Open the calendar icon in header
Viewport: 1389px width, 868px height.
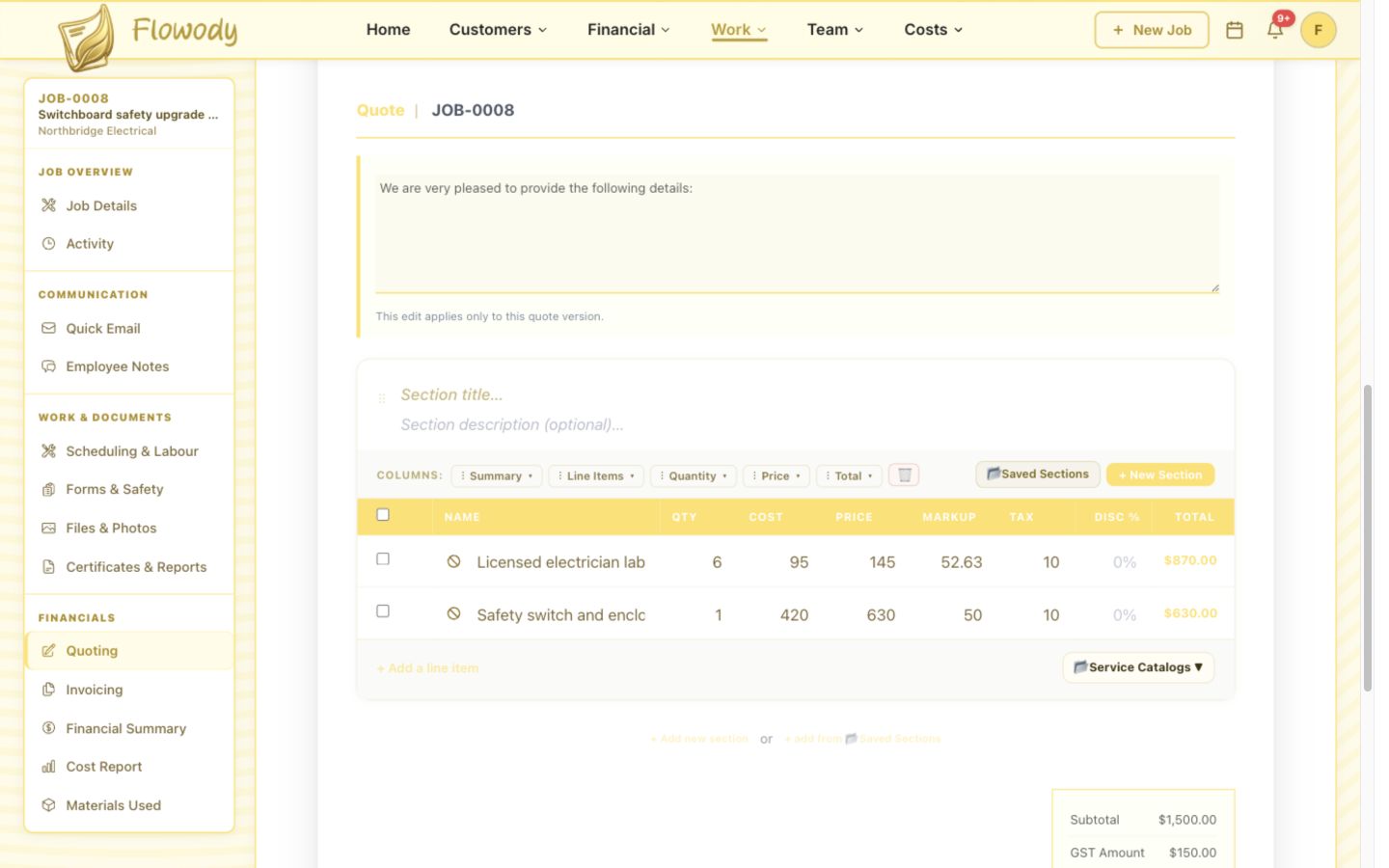click(1234, 30)
